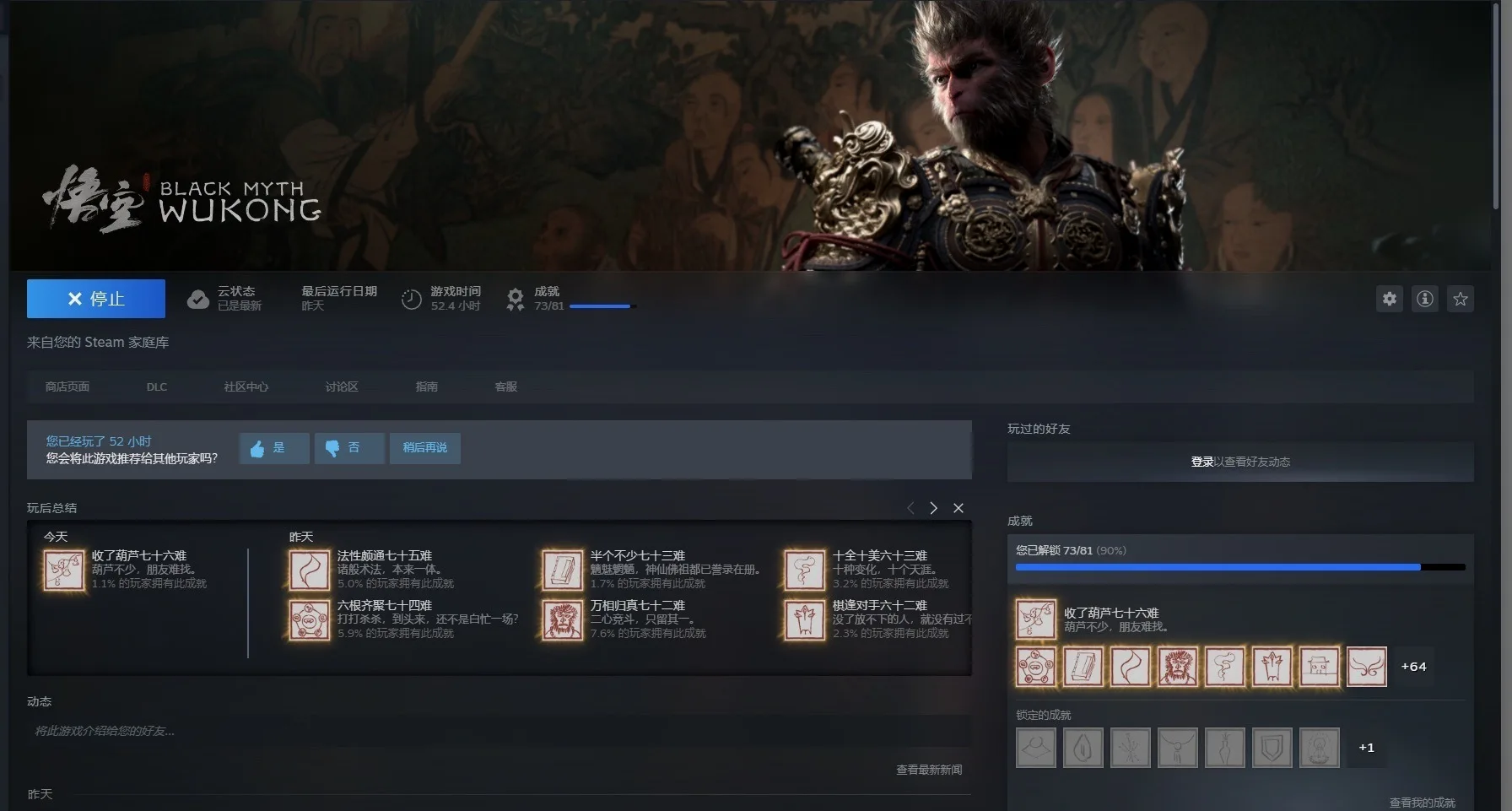This screenshot has height=811, width=1512.
Task: Click first unlocked achievement thumbnail with six circles
Action: click(1036, 667)
